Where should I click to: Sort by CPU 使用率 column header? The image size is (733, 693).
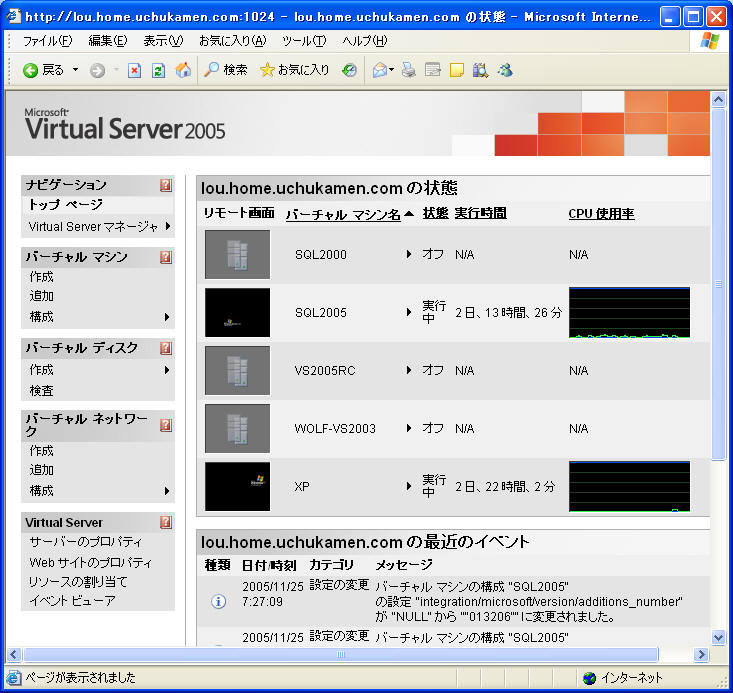(601, 214)
